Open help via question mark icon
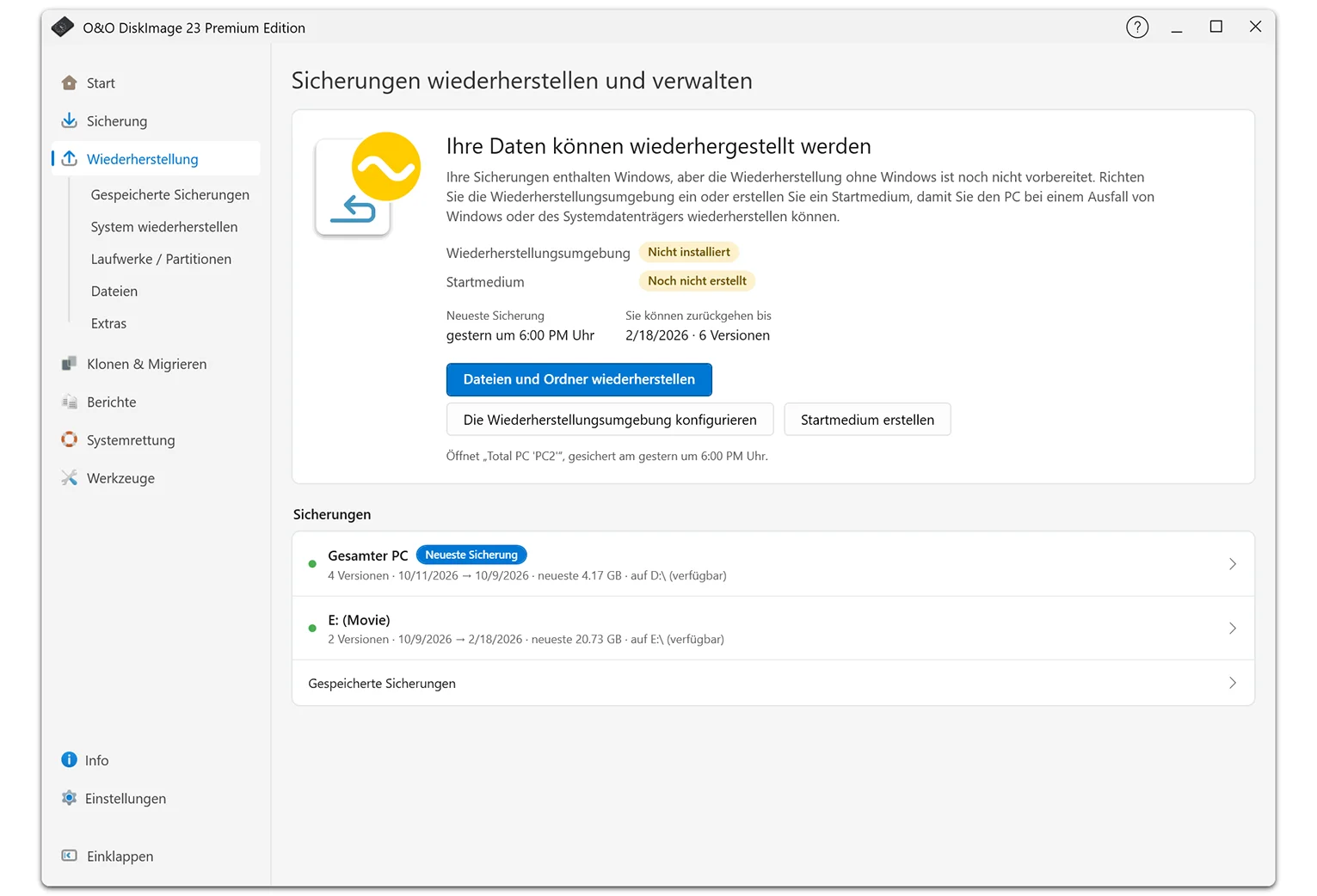The width and height of the screenshot is (1317, 896). pyautogui.click(x=1137, y=28)
